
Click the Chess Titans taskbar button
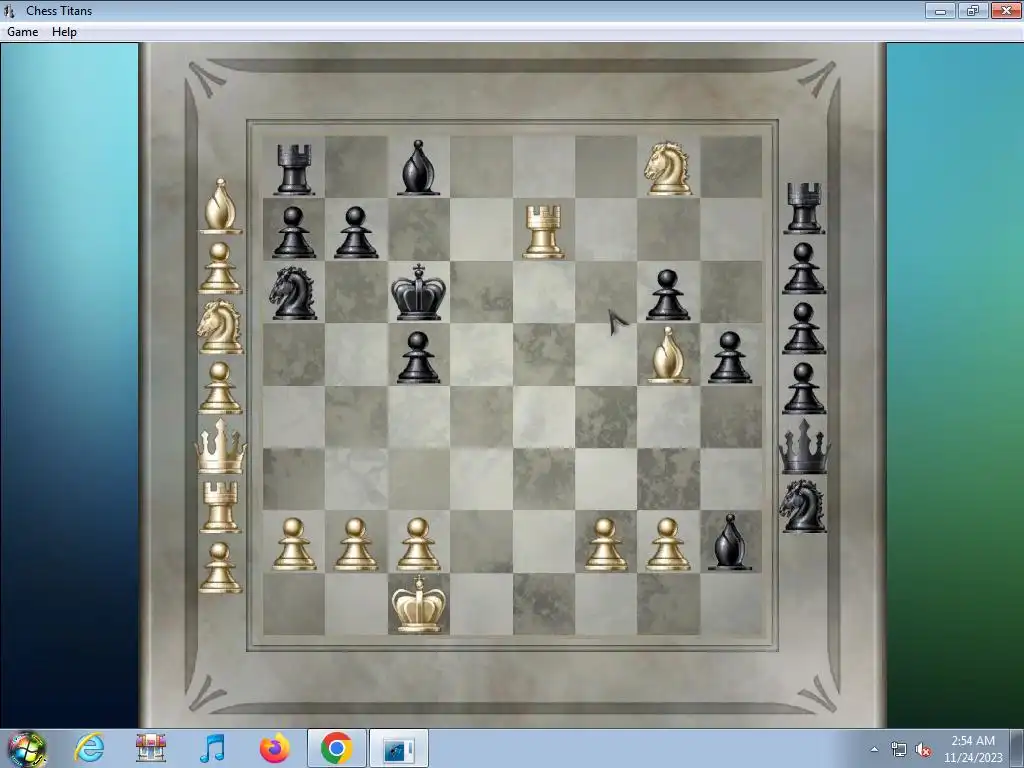[x=399, y=748]
